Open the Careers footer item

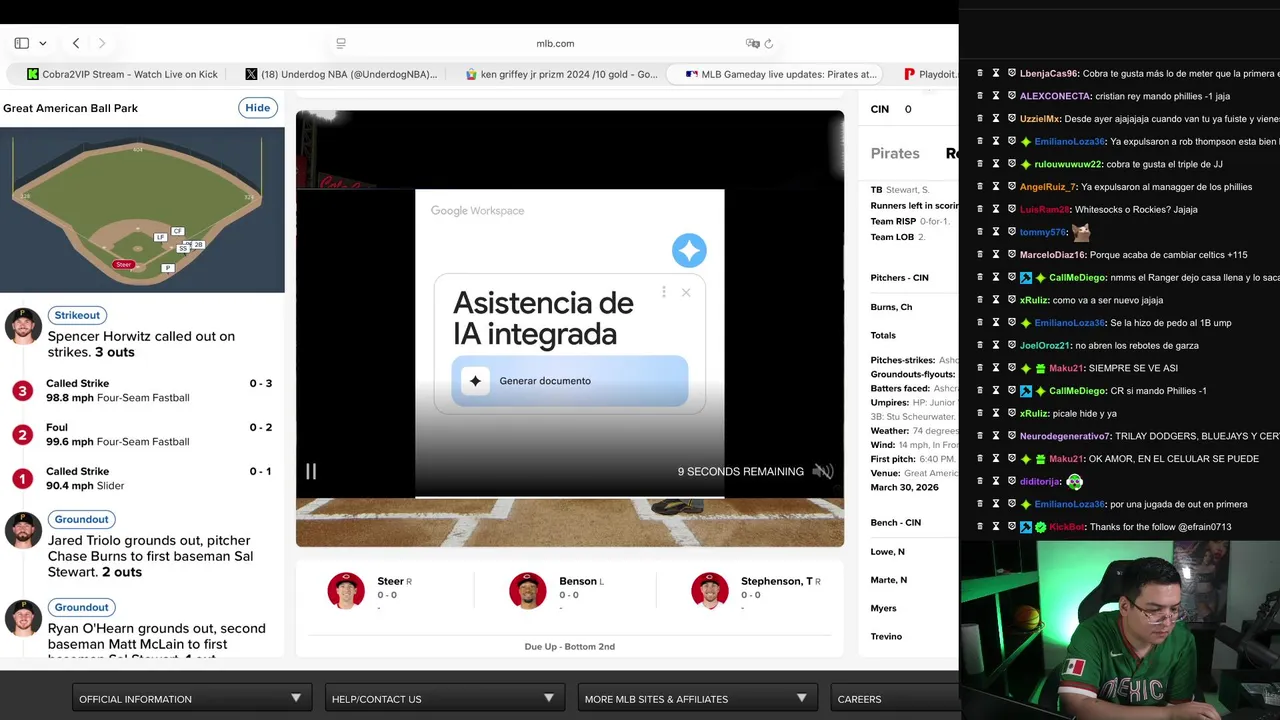tap(894, 699)
